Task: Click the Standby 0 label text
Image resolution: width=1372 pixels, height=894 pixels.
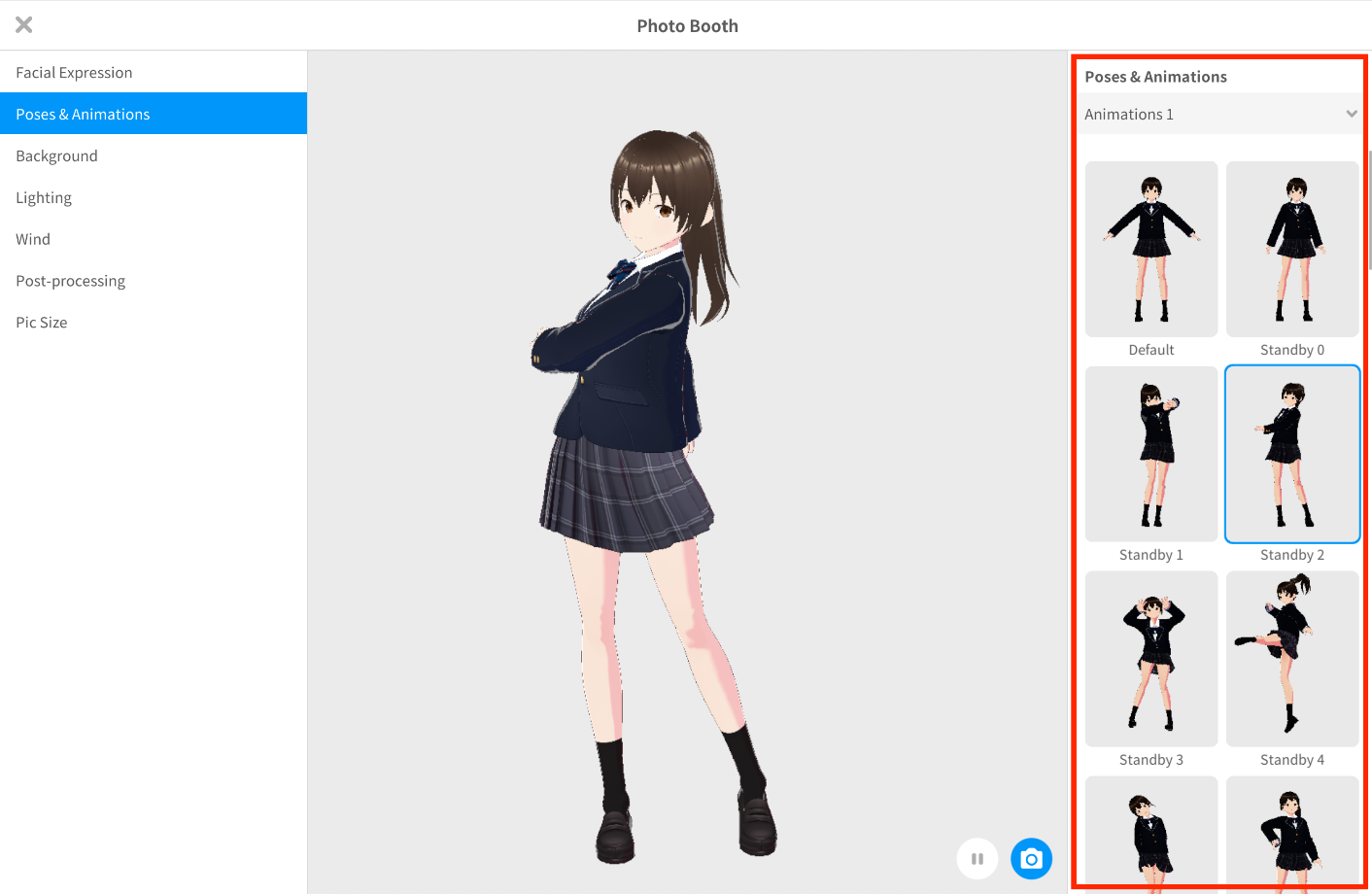Action: click(1292, 350)
